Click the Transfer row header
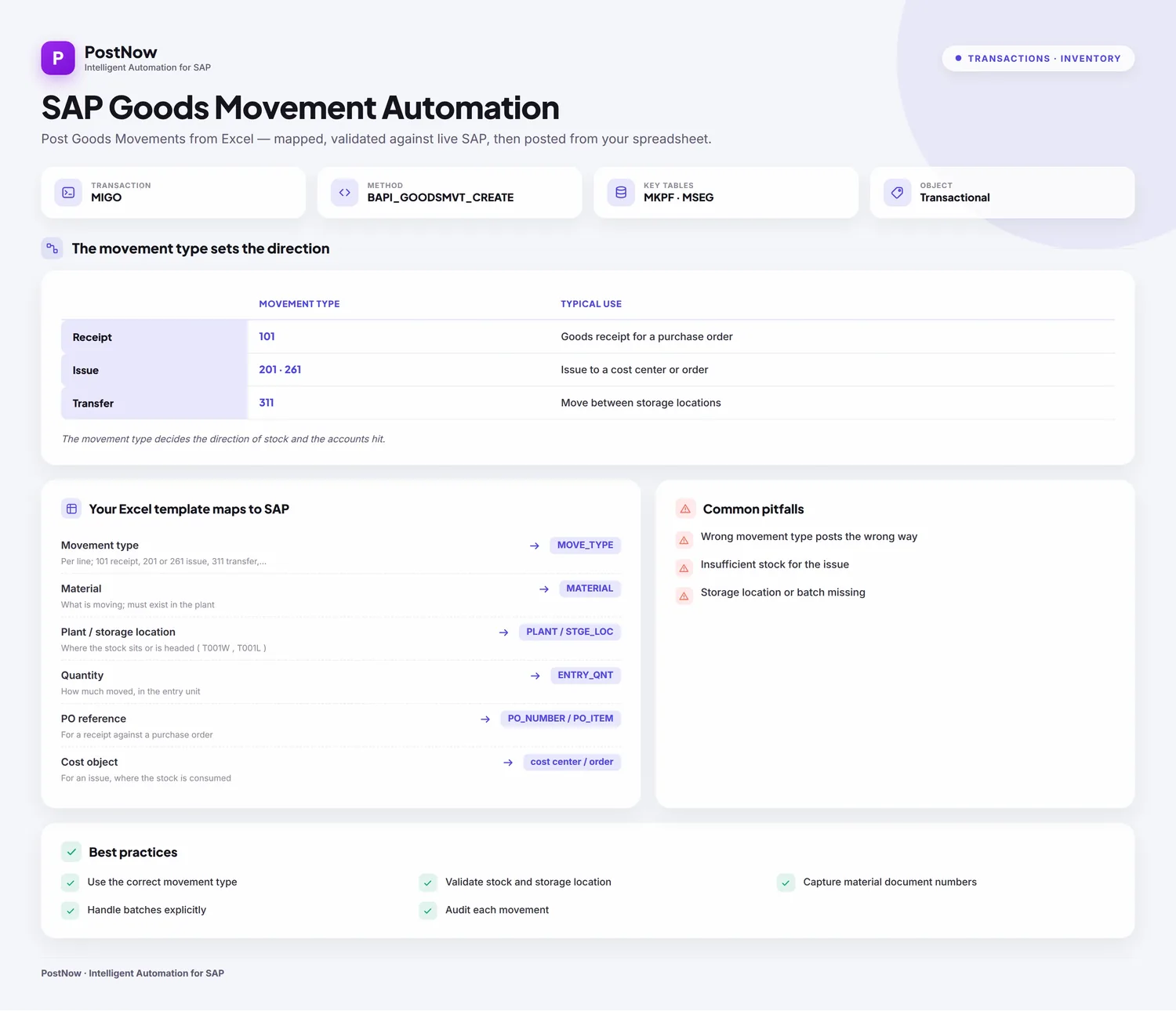Image resolution: width=1176 pixels, height=1011 pixels. coord(154,403)
